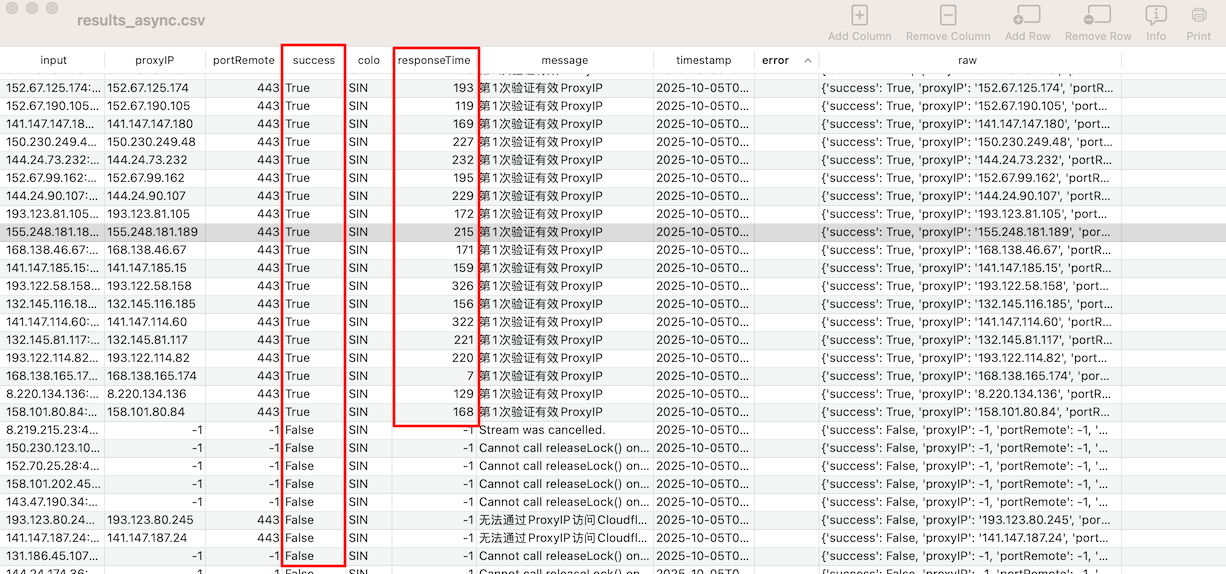1226x574 pixels.
Task: Select the raw column header
Action: pos(966,60)
